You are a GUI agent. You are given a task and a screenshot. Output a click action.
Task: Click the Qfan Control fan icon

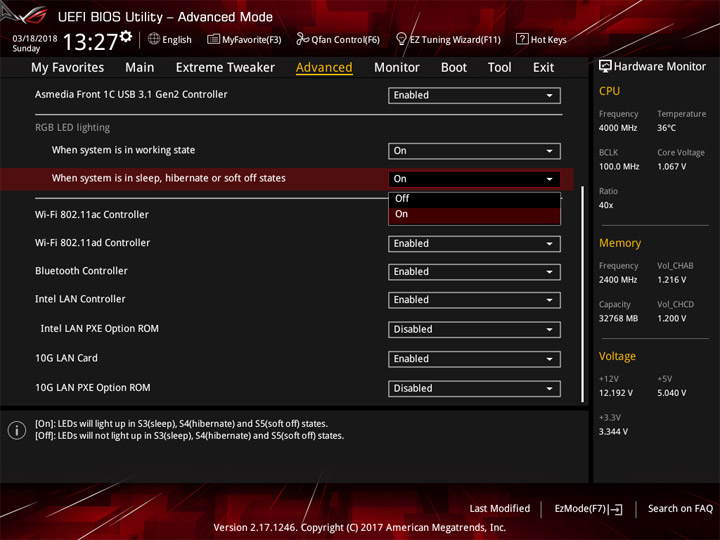click(302, 39)
